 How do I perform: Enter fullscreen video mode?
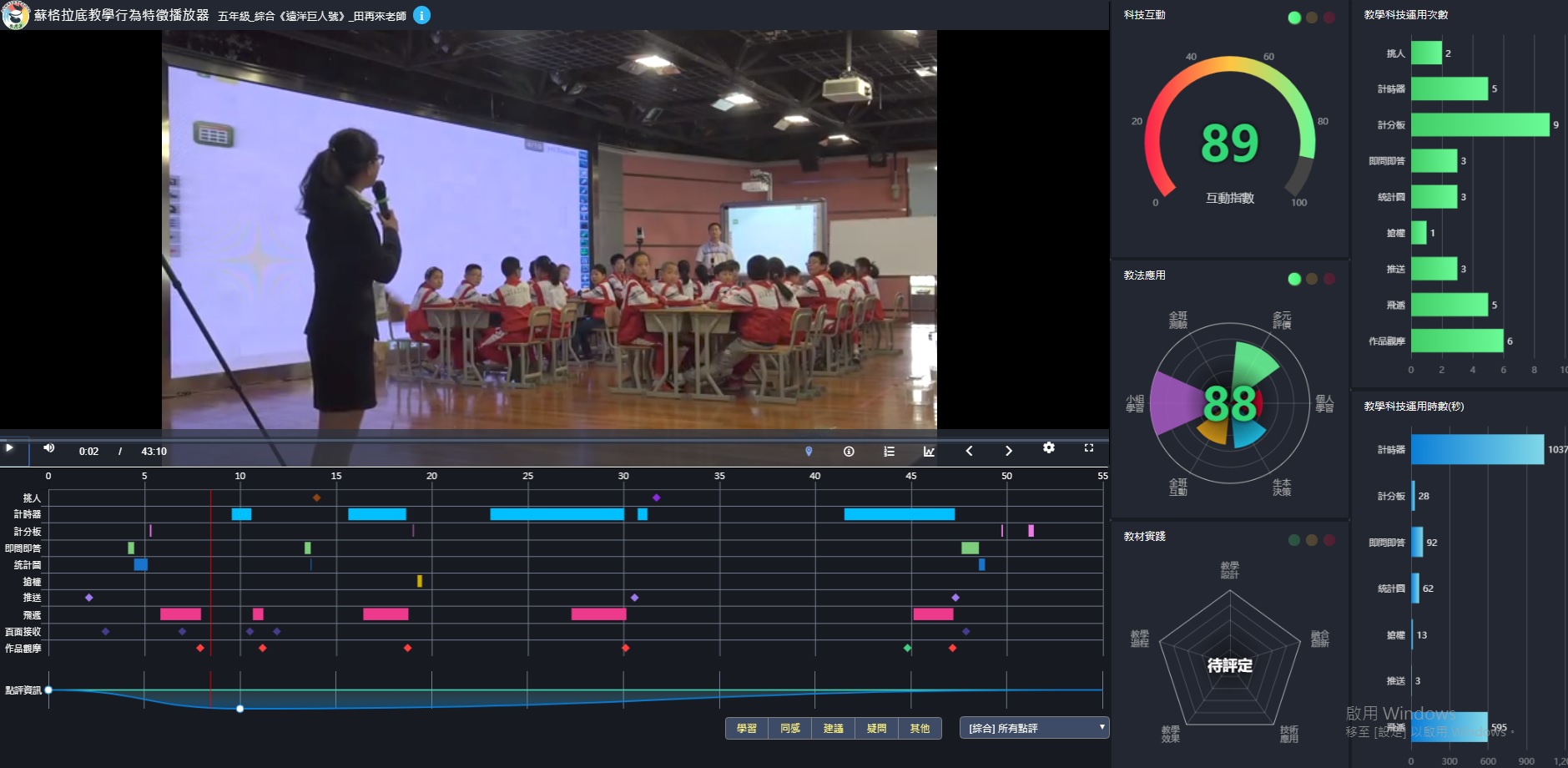point(1089,448)
